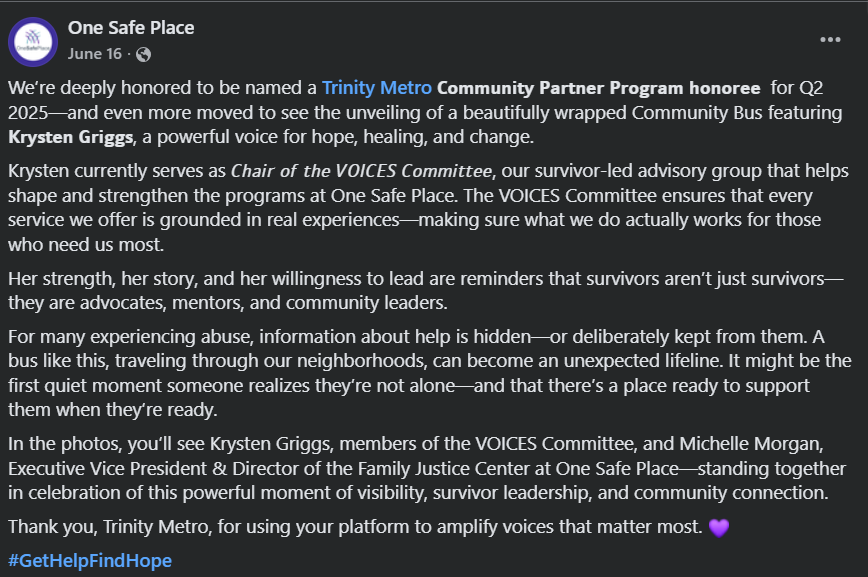Click the globe public audience icon
Image resolution: width=868 pixels, height=577 pixels.
tap(143, 53)
